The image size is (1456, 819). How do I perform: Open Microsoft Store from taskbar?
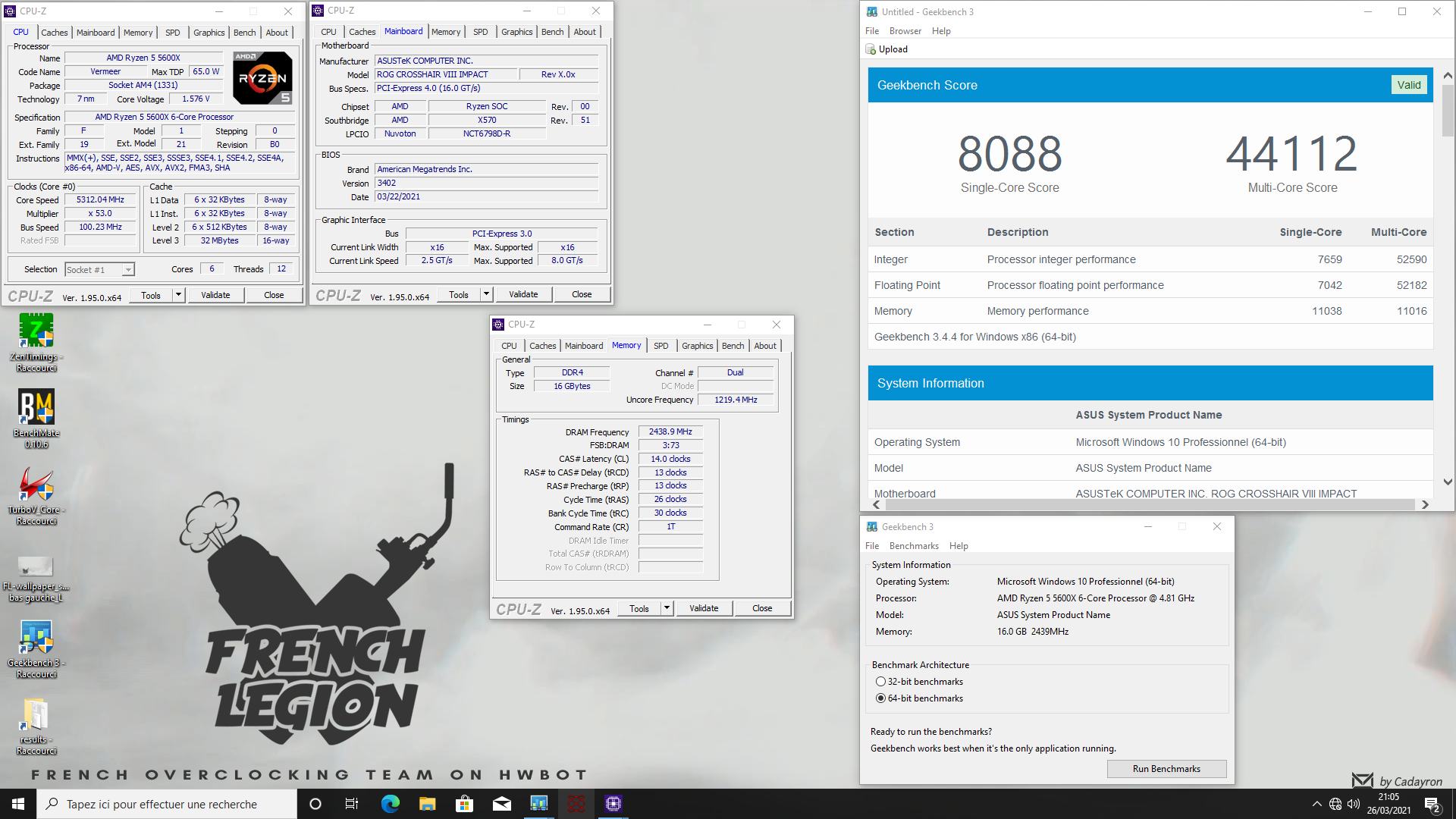tap(464, 804)
